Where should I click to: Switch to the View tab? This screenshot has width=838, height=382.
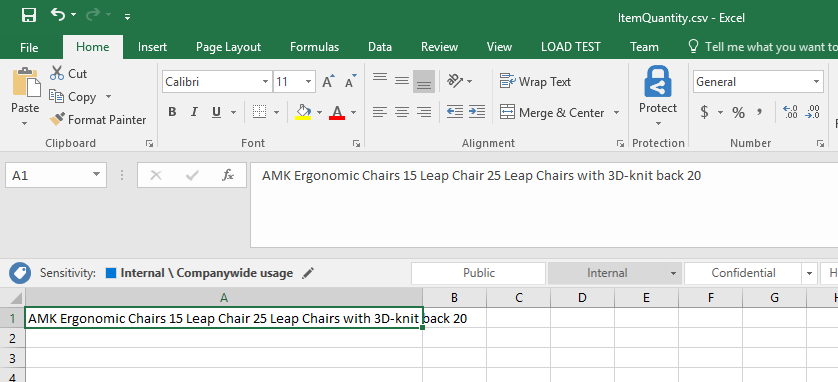499,47
